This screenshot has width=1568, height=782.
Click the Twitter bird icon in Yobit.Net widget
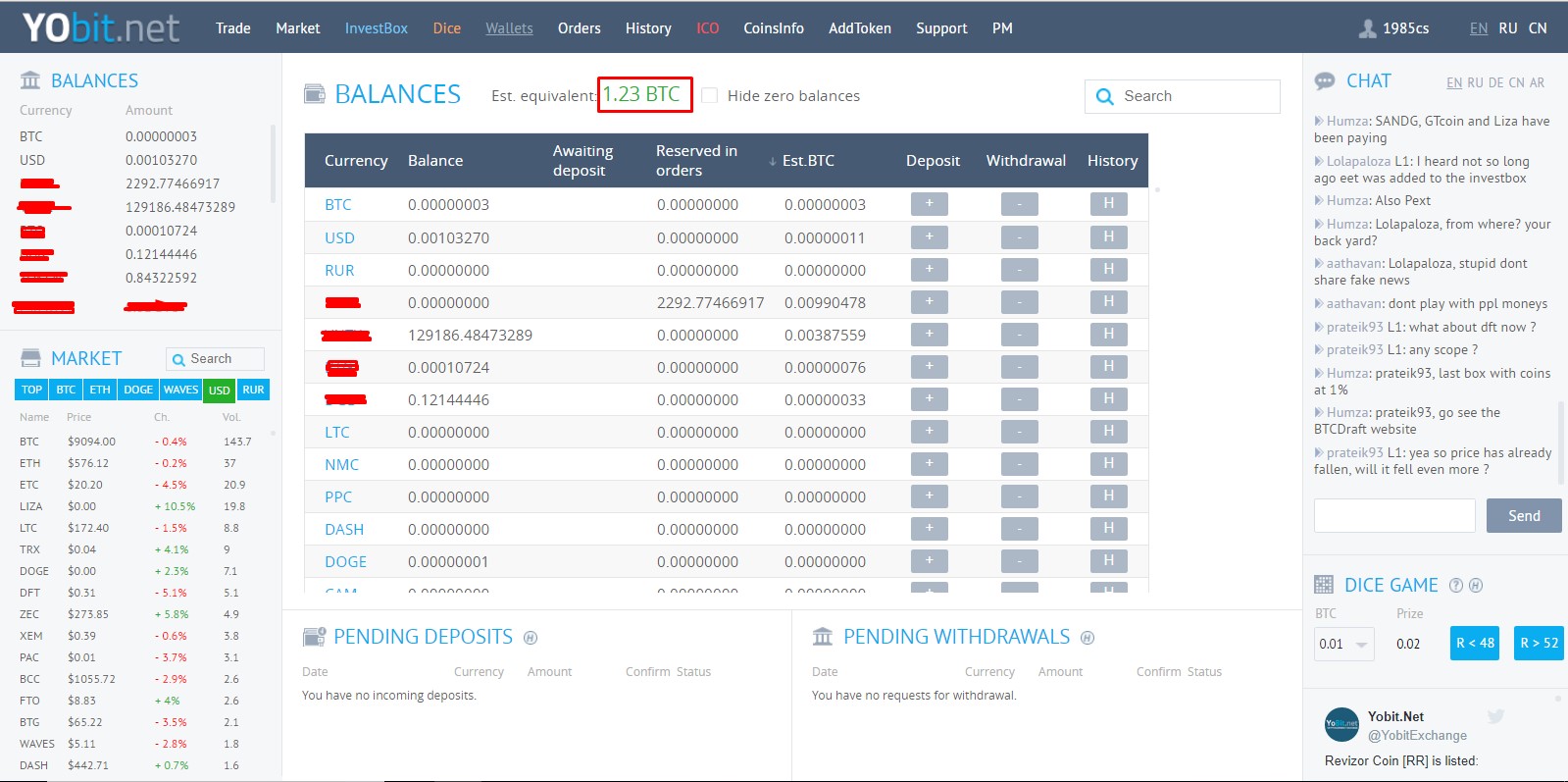tap(1495, 716)
